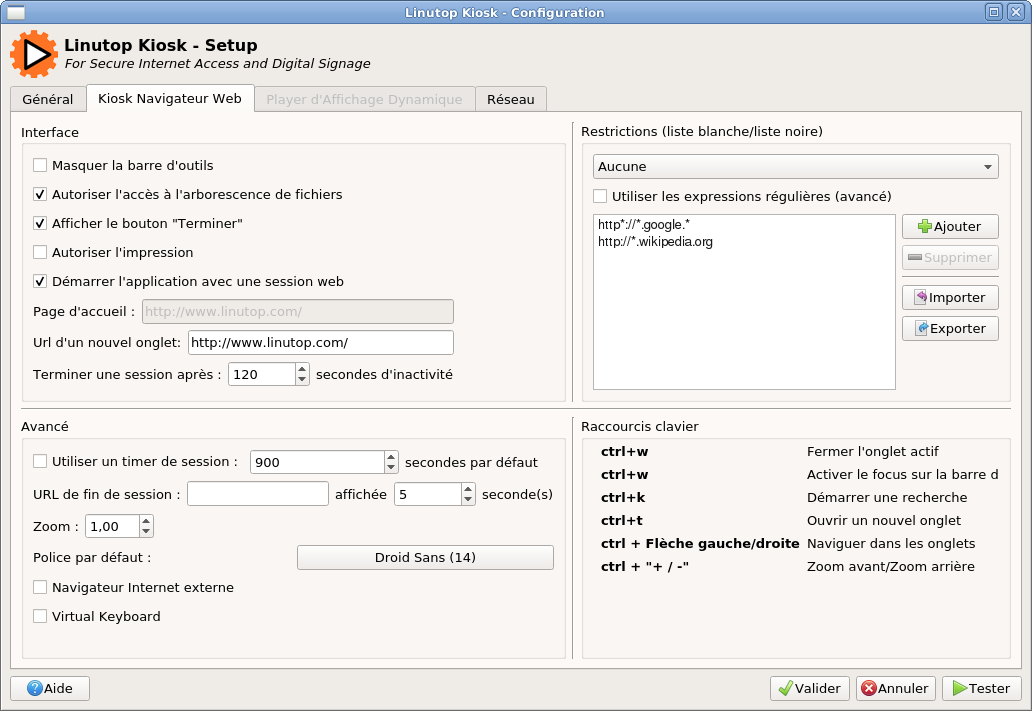The image size is (1032, 711).
Task: Increase session timer value up arrow
Action: (391, 456)
